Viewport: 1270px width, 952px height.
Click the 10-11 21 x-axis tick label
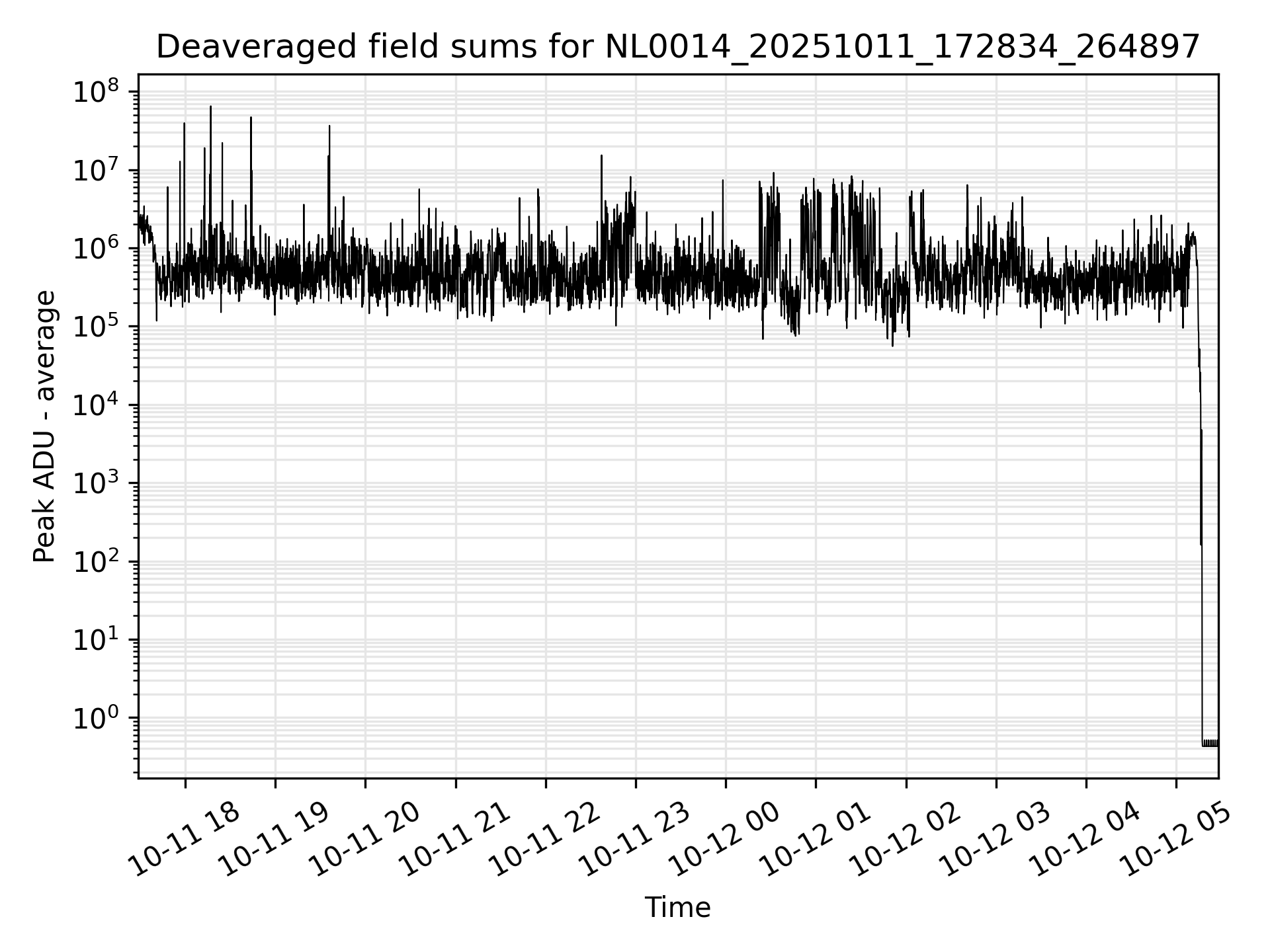click(454, 839)
